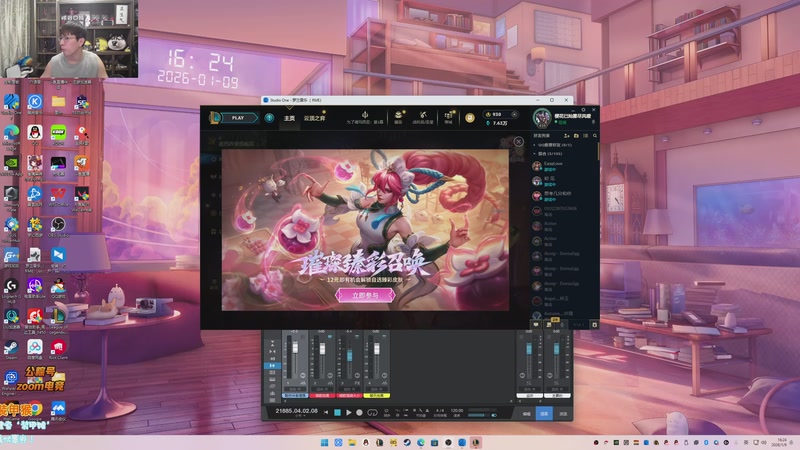Click the yellow-labeled channel 4 name
The height and width of the screenshot is (450, 800).
tap(377, 395)
